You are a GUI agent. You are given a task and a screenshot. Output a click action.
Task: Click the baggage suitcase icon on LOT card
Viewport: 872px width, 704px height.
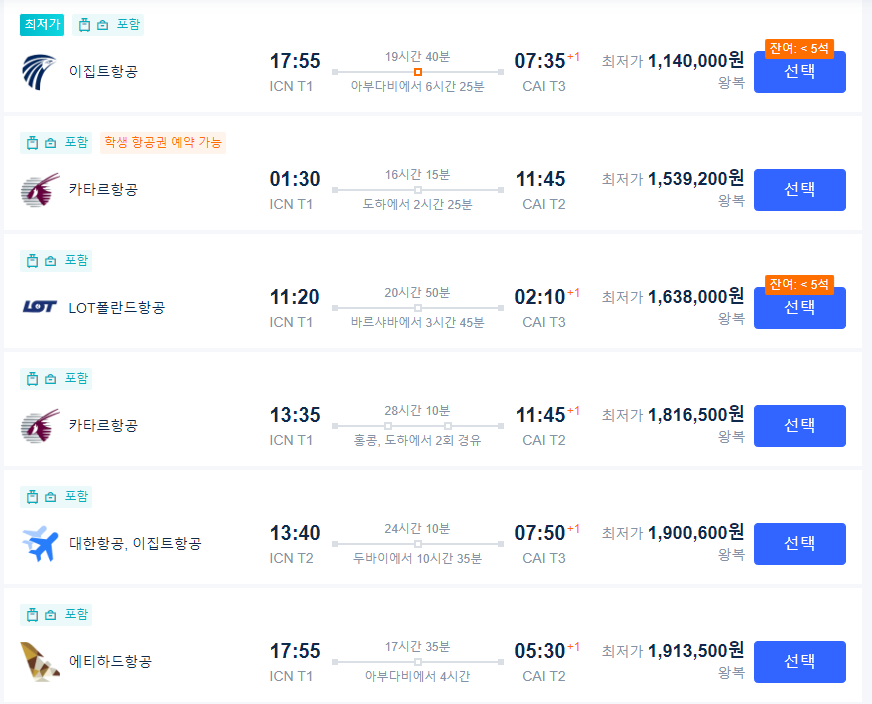[x=31, y=259]
